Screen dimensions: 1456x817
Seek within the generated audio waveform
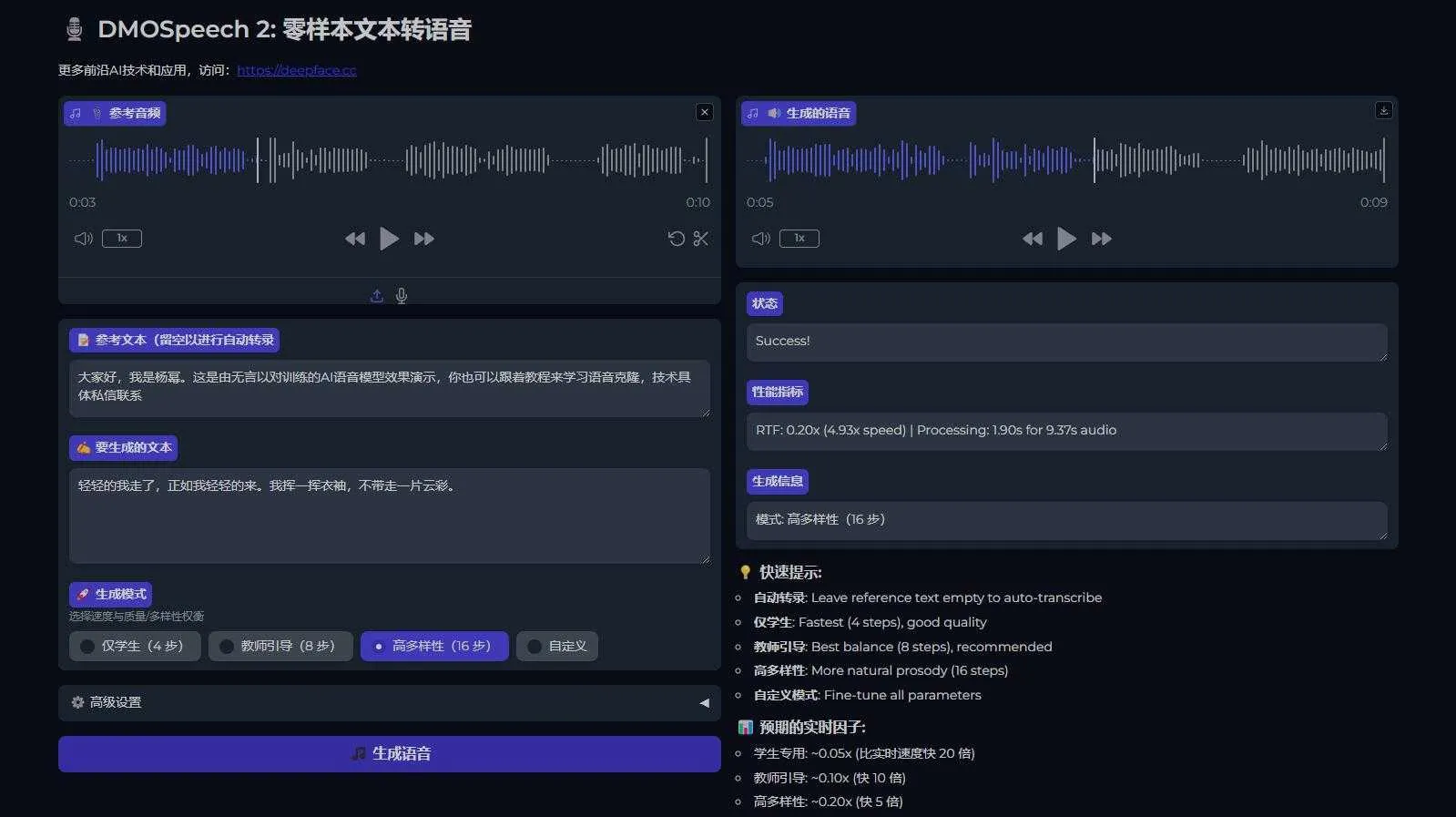point(1065,160)
